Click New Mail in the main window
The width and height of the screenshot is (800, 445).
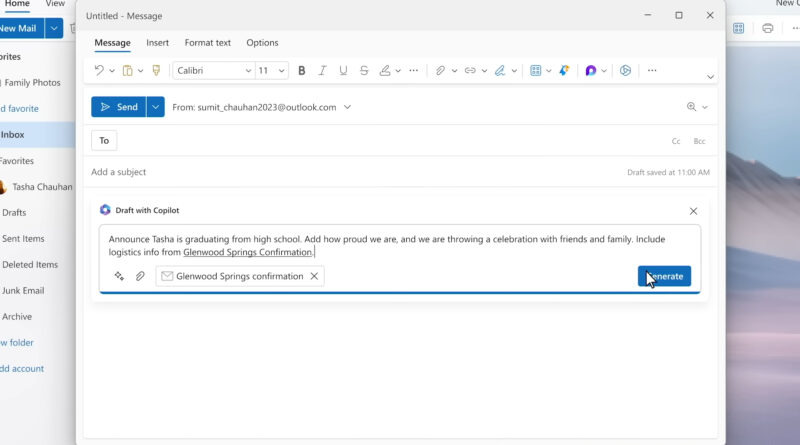click(x=20, y=29)
